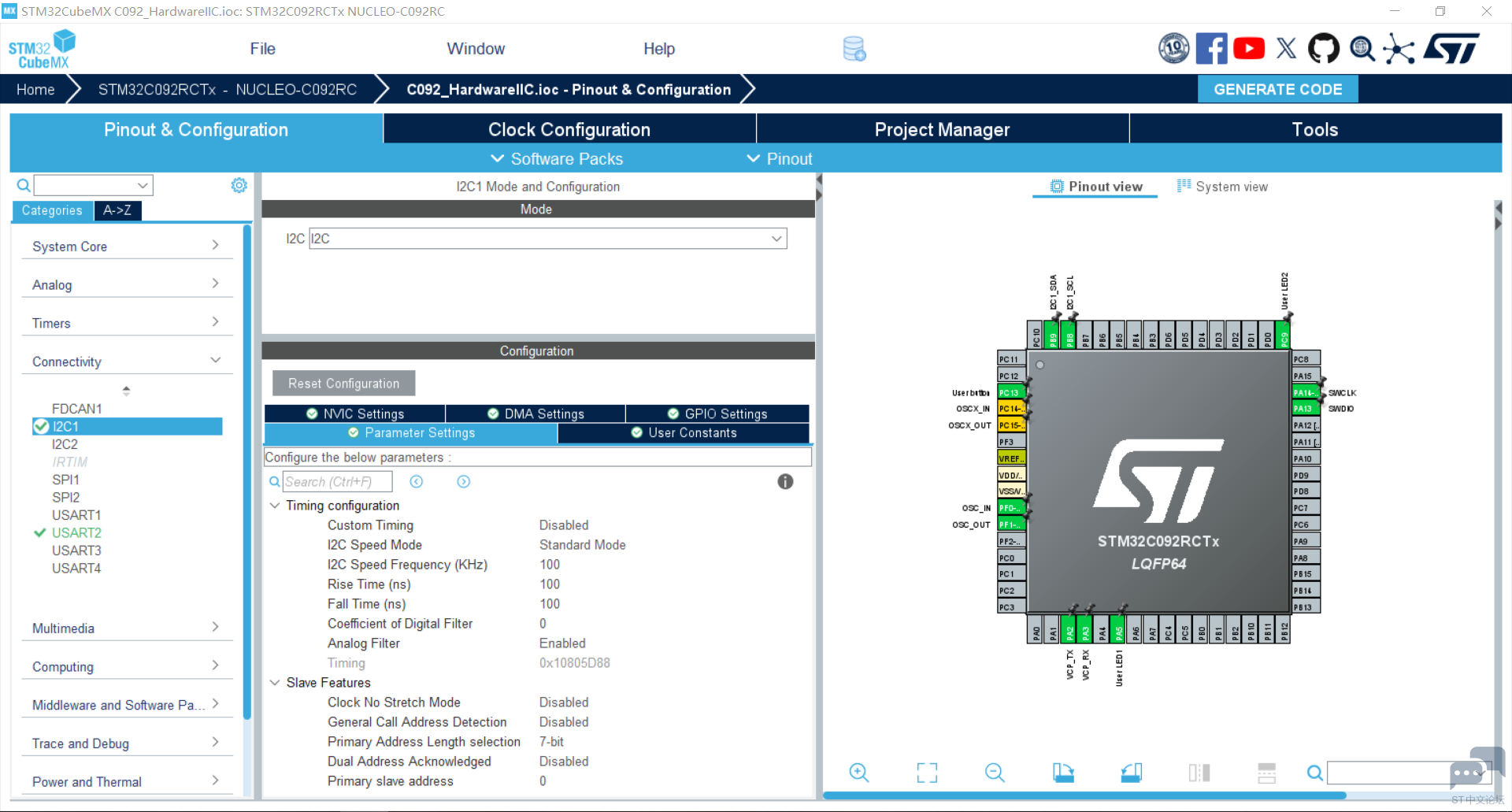This screenshot has height=812, width=1512.
Task: Go to previous parameter search result
Action: [417, 481]
